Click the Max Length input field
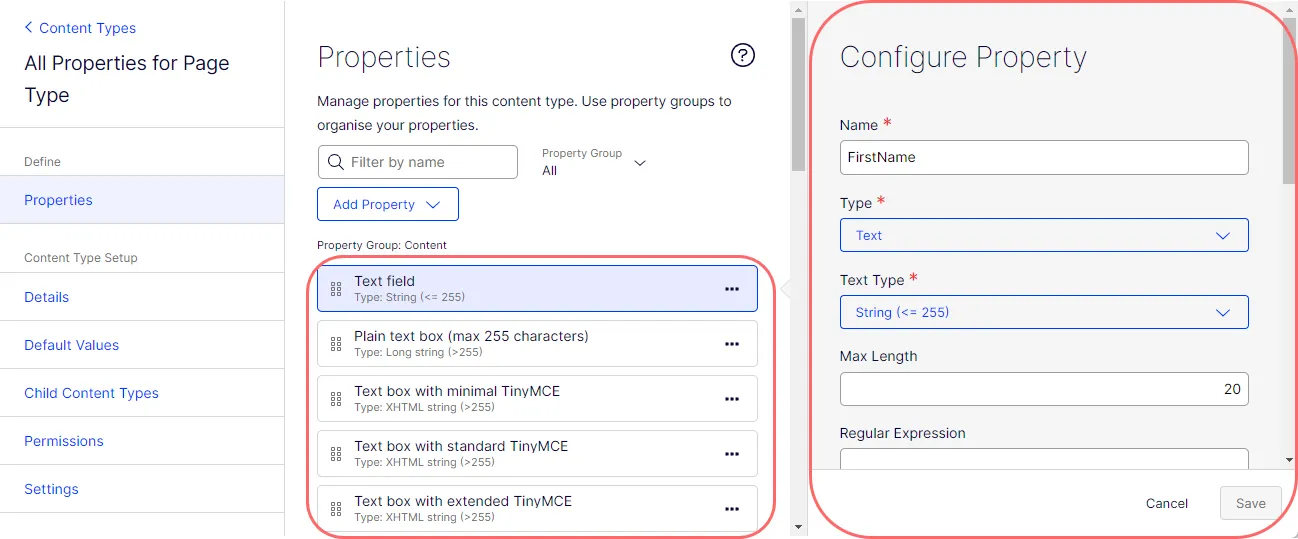 [x=1044, y=389]
